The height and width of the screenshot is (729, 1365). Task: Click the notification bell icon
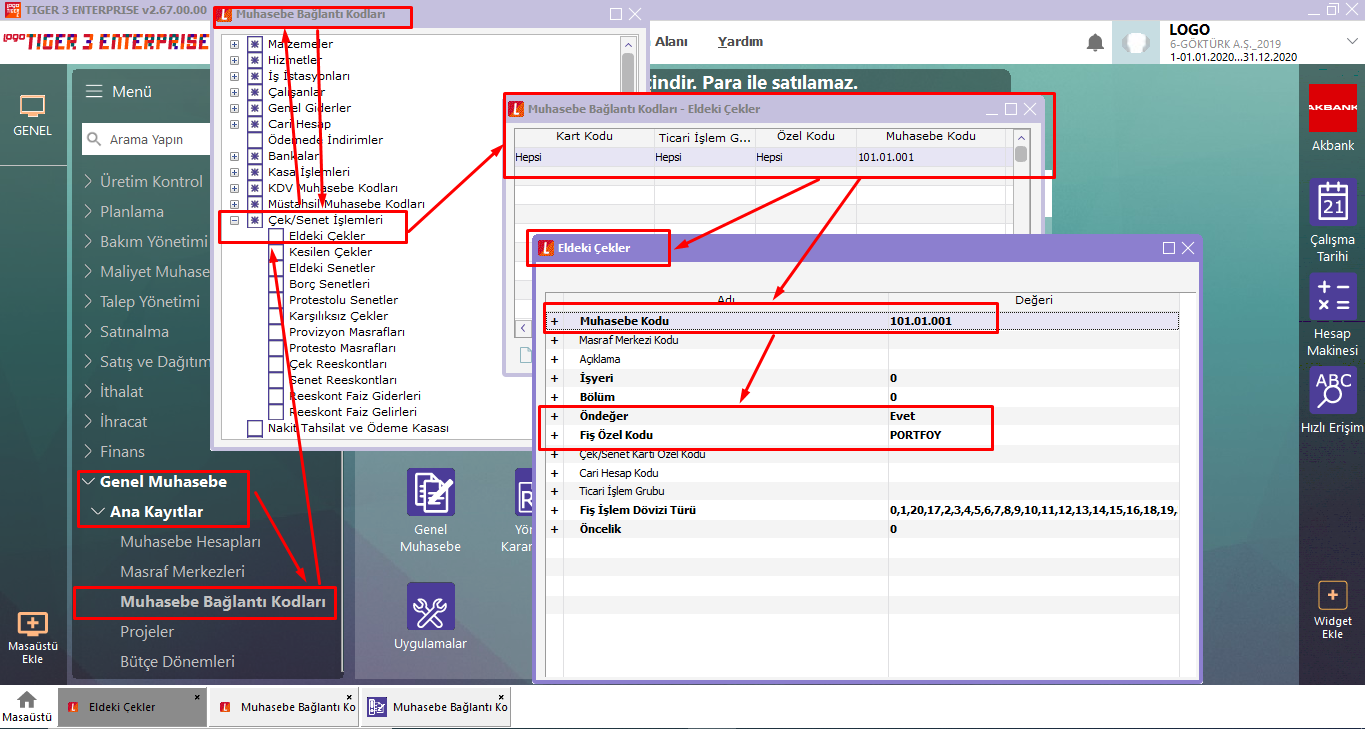1096,43
